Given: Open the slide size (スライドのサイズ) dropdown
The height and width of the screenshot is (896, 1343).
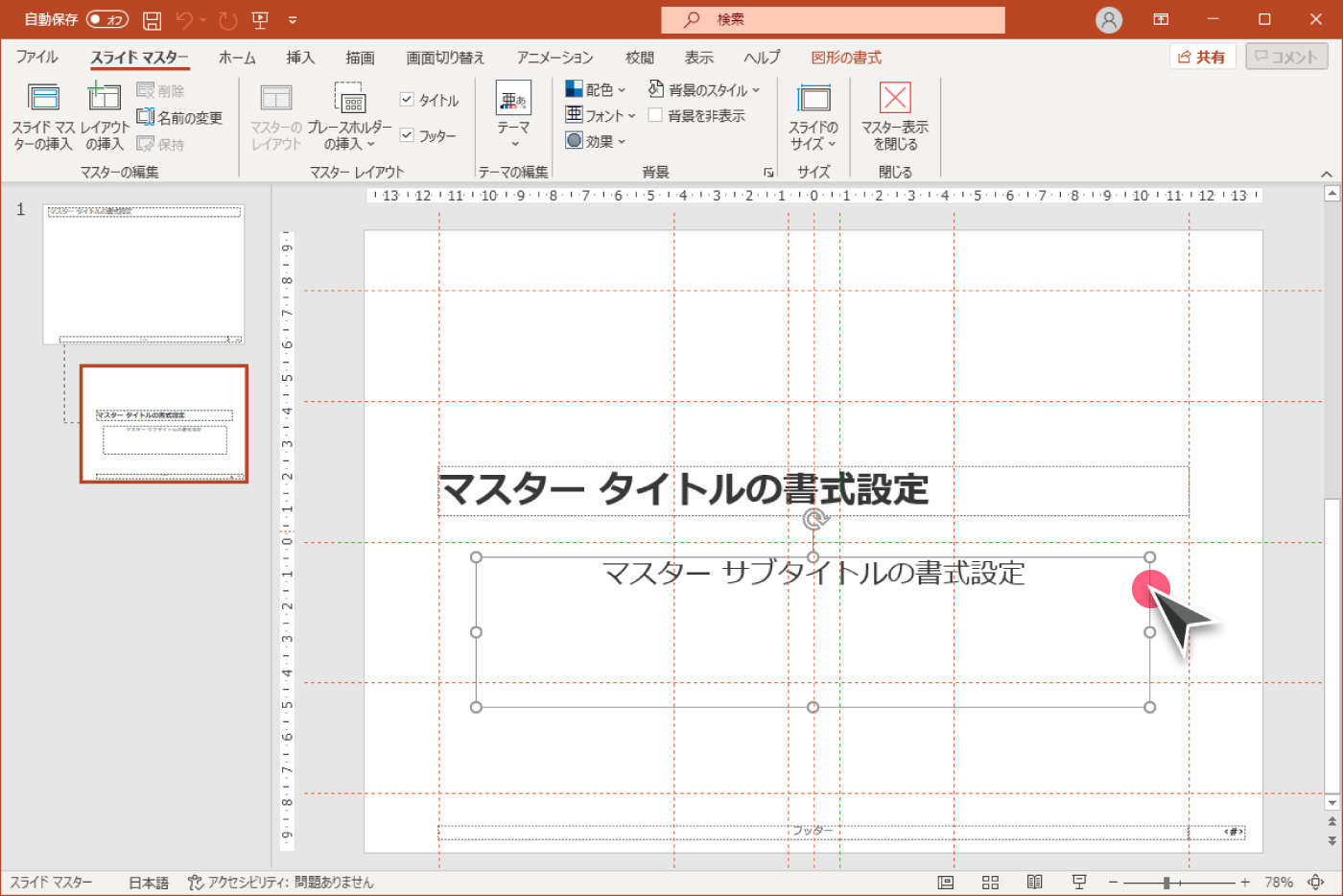Looking at the screenshot, I should [x=813, y=116].
